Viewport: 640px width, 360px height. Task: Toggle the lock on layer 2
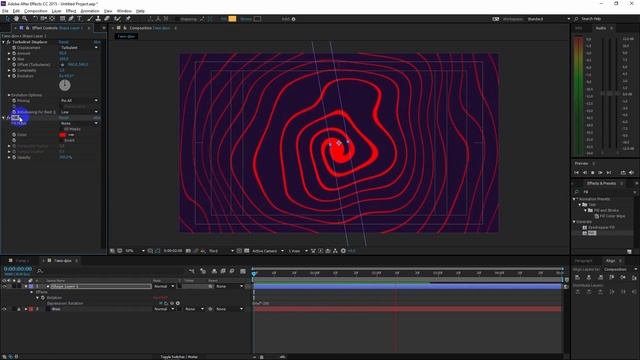pos(19,309)
